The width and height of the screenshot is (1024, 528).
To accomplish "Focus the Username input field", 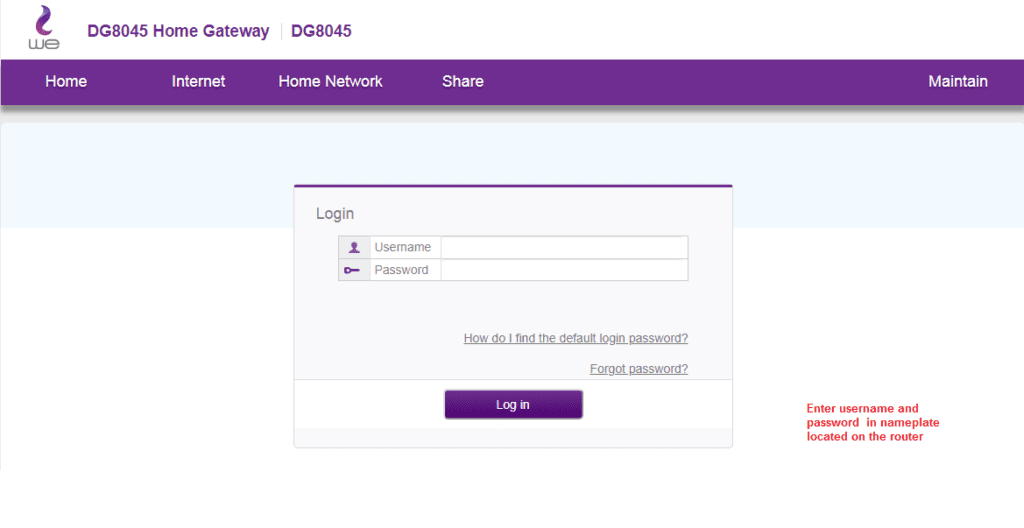I will (x=564, y=247).
